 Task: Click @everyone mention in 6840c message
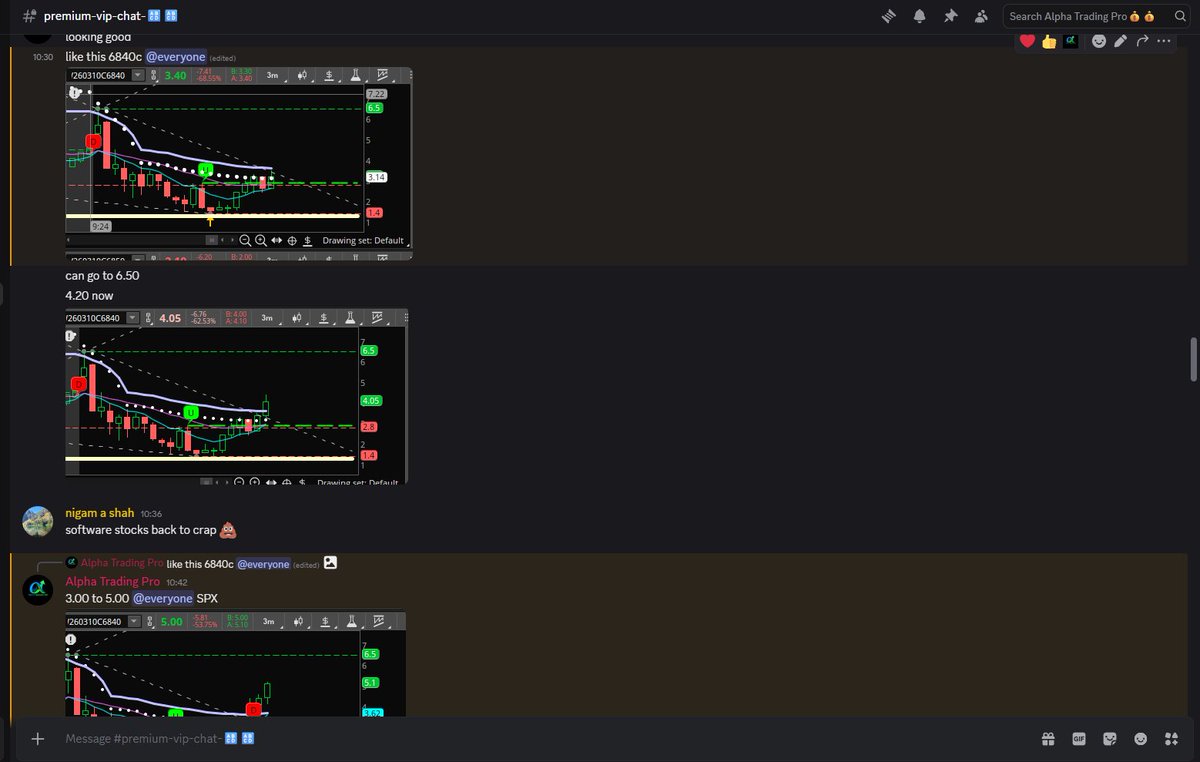(176, 57)
